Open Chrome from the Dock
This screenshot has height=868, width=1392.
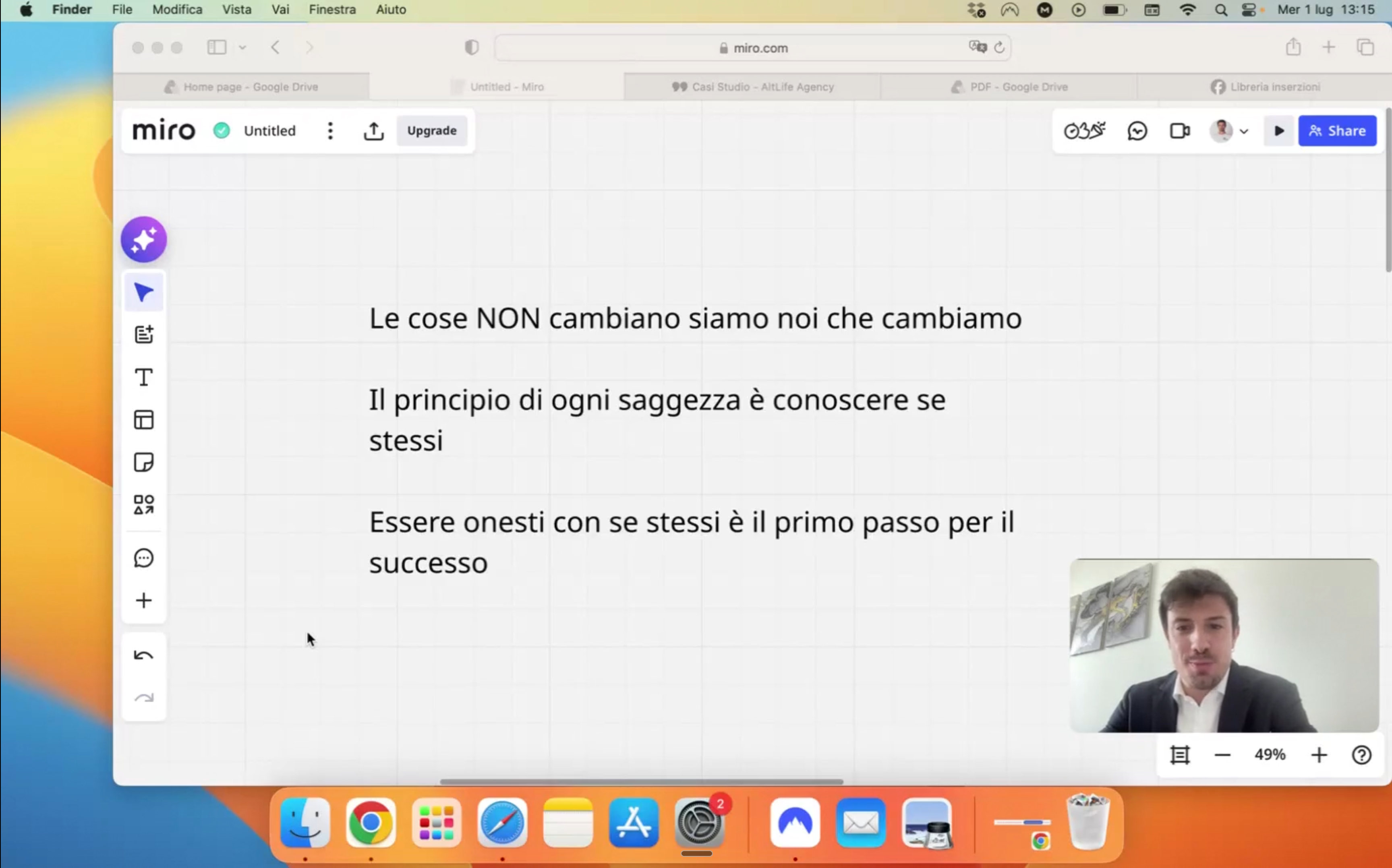point(371,823)
